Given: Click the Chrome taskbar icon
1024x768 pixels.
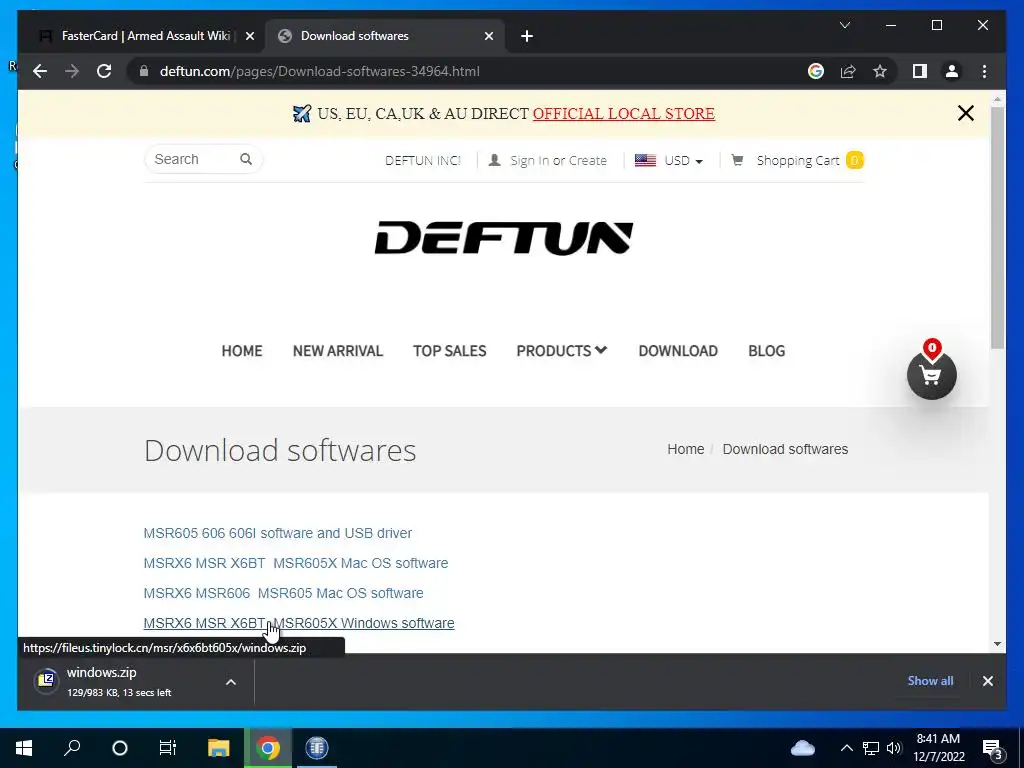Looking at the screenshot, I should click(x=267, y=748).
